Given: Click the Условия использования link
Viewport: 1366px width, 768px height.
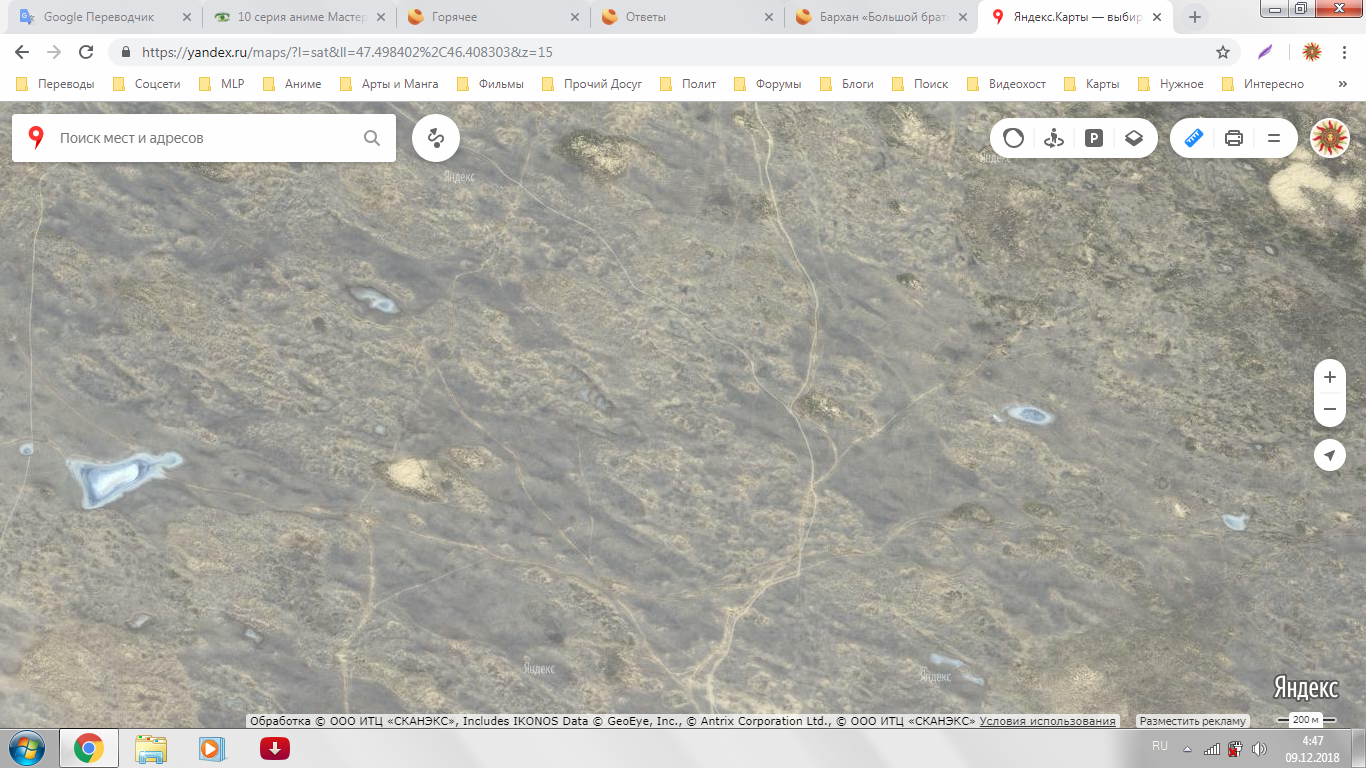Looking at the screenshot, I should [1047, 721].
